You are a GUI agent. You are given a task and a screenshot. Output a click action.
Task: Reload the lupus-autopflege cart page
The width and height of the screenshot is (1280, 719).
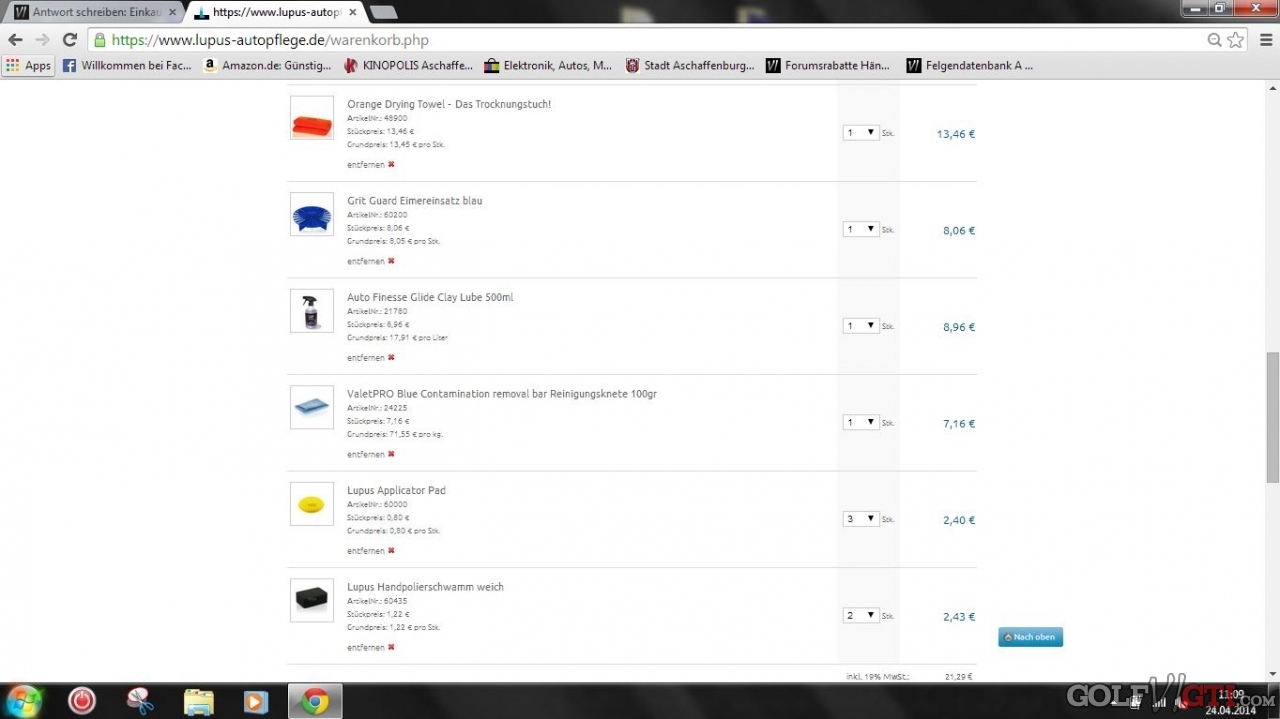(69, 40)
